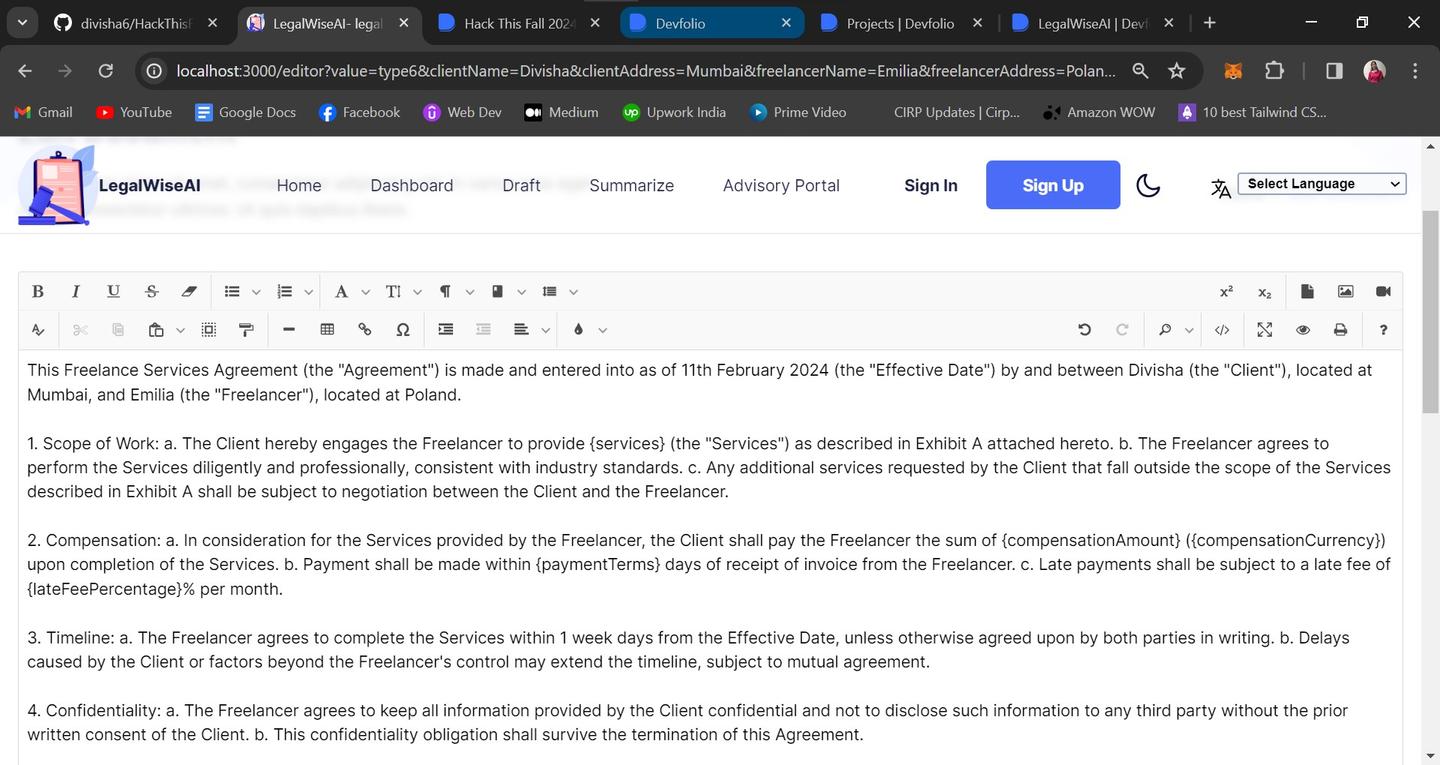Click the font family A icon
The image size is (1440, 765).
coord(341,291)
